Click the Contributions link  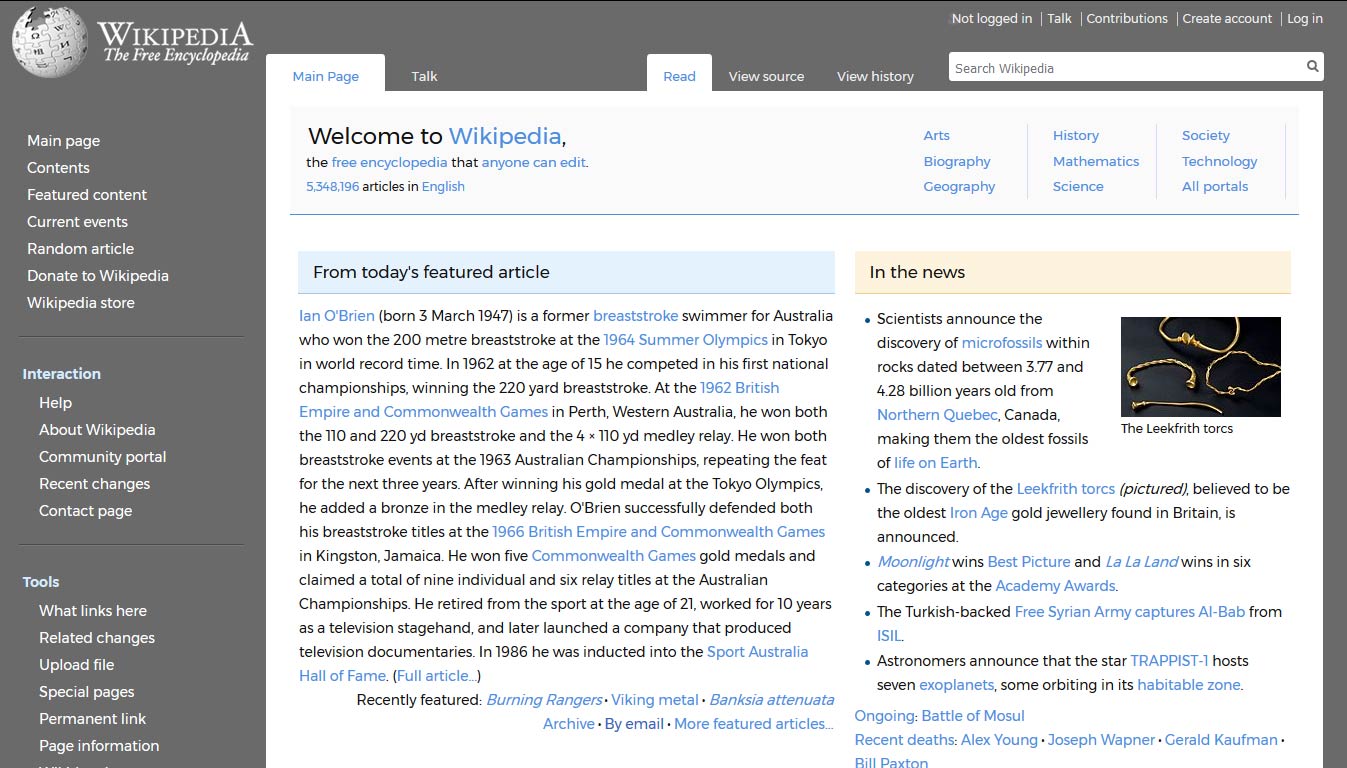(1126, 18)
